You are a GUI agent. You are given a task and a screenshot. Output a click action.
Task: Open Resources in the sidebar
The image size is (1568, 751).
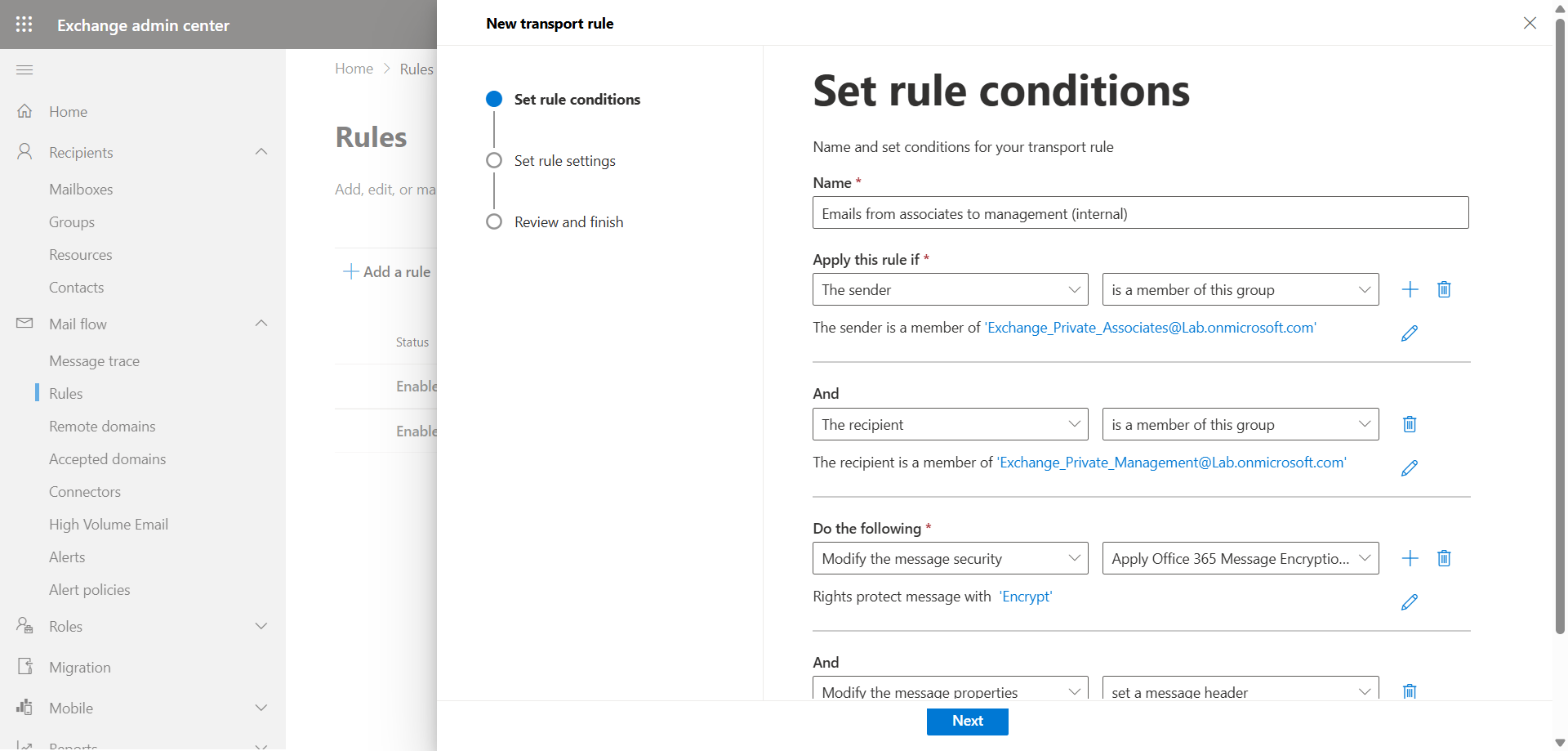[x=81, y=254]
